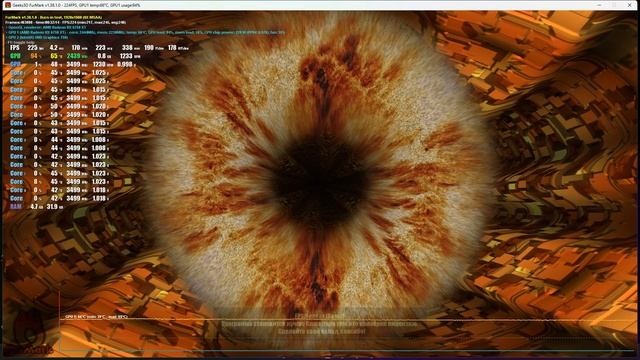Click the yellow FurMark burn-in test info line

click(x=53, y=18)
